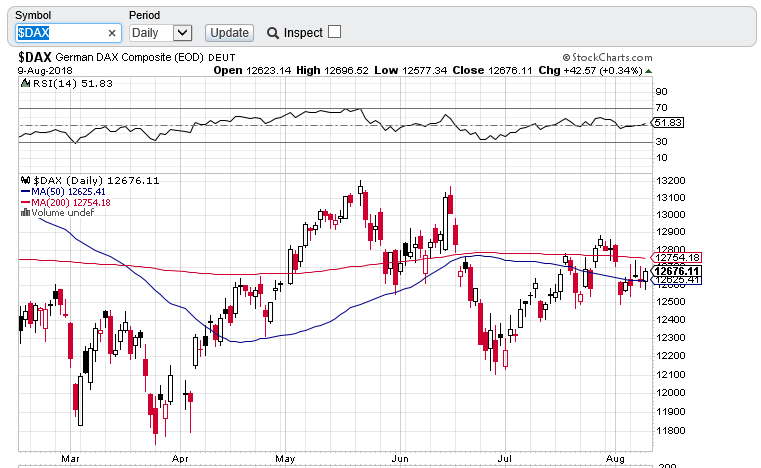Open the Period dropdown arrow
This screenshot has width=761, height=468.
tap(182, 33)
